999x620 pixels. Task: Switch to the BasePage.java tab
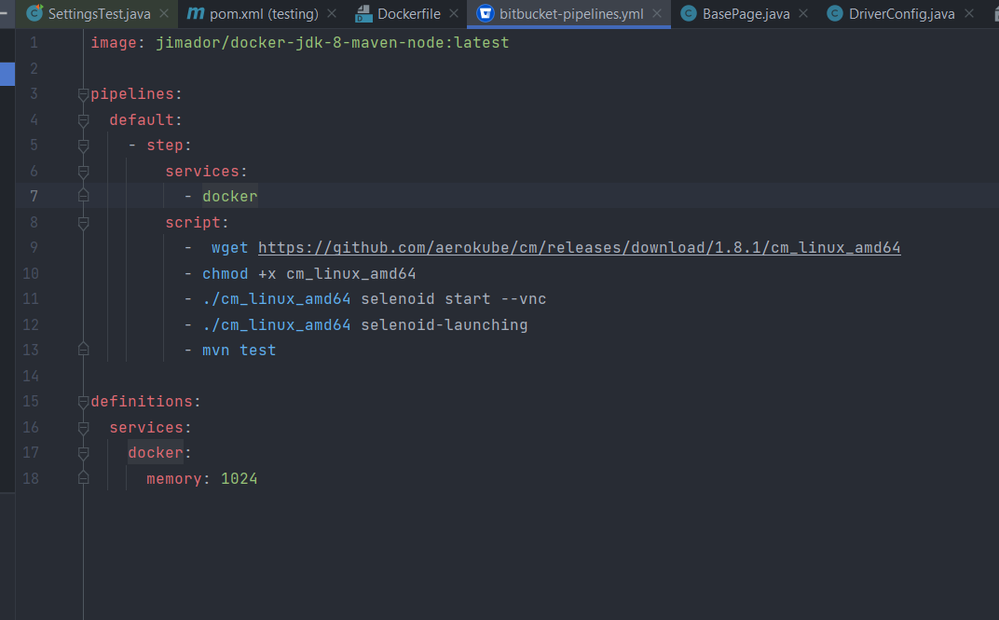pos(746,13)
